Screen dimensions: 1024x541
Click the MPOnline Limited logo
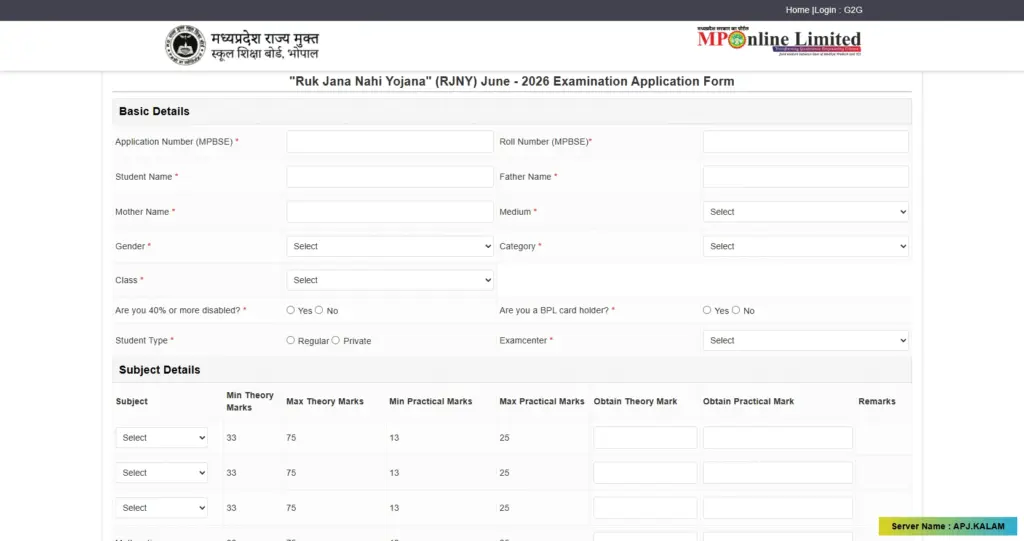[779, 41]
